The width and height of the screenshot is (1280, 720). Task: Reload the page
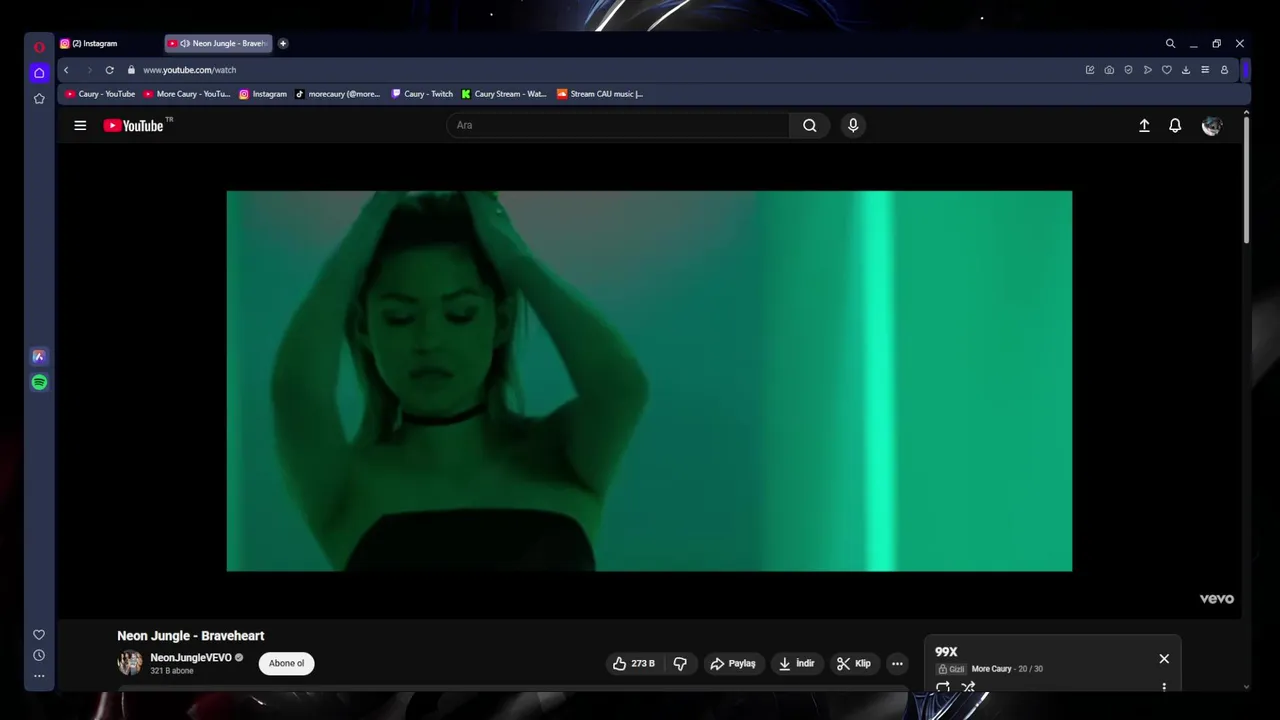pos(109,70)
